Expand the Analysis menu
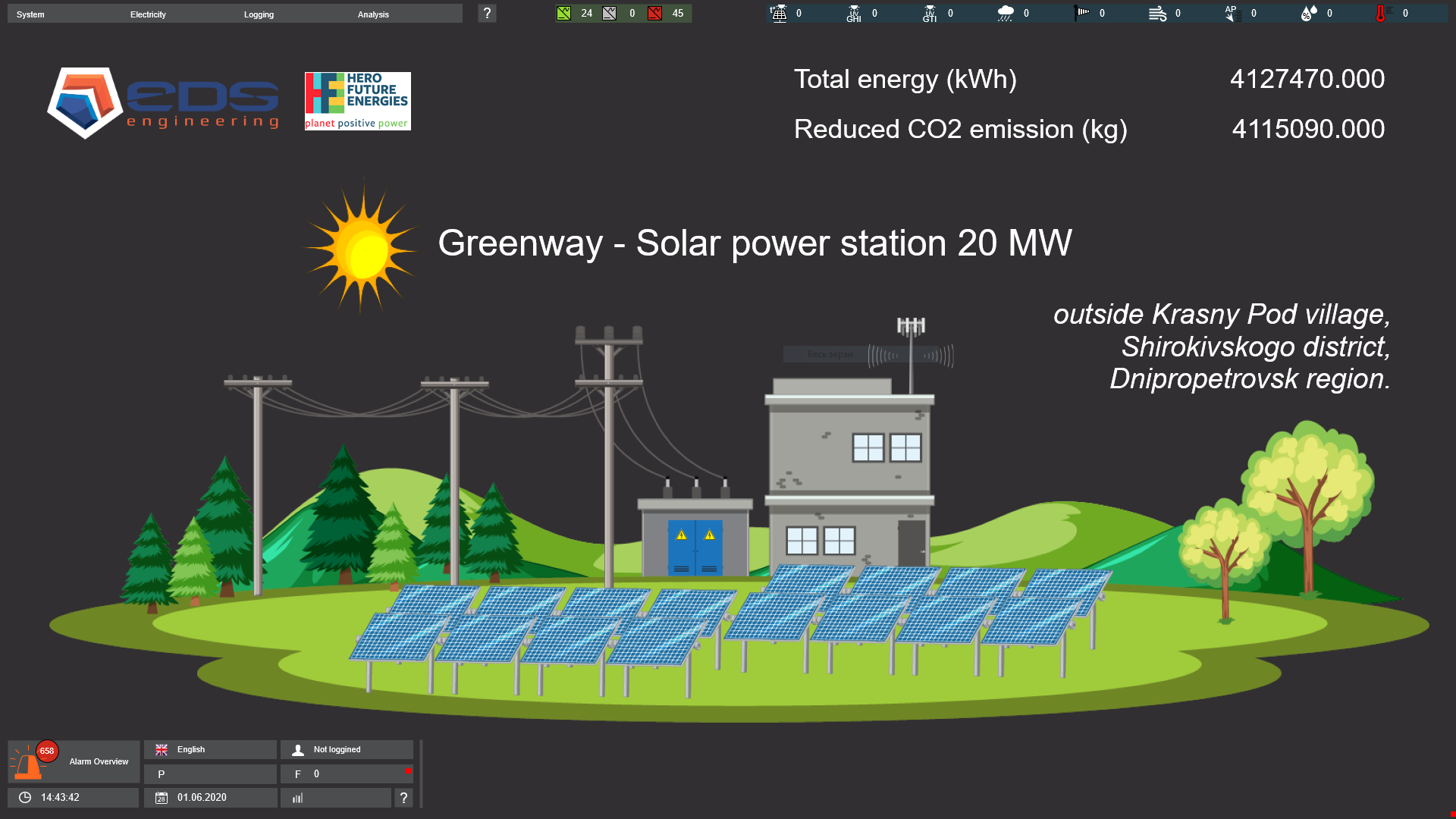The width and height of the screenshot is (1456, 819). click(x=373, y=14)
